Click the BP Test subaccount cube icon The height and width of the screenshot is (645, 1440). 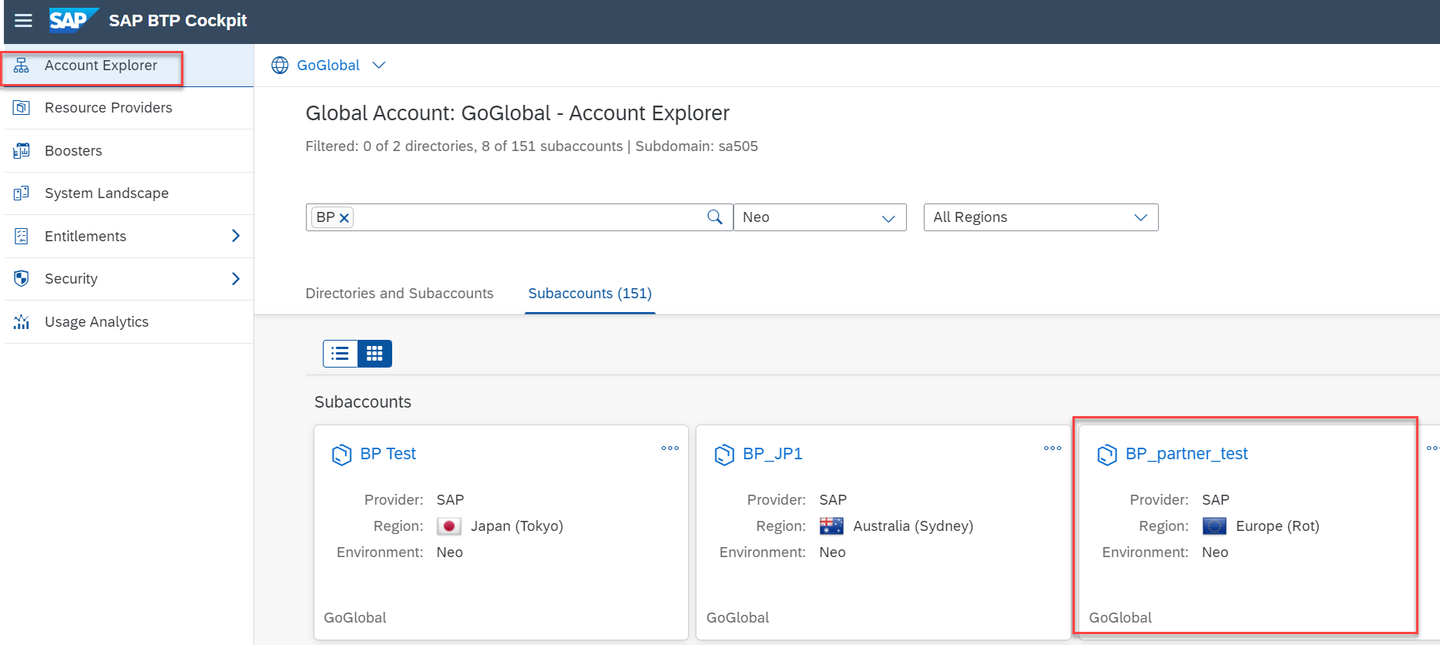[x=341, y=455]
